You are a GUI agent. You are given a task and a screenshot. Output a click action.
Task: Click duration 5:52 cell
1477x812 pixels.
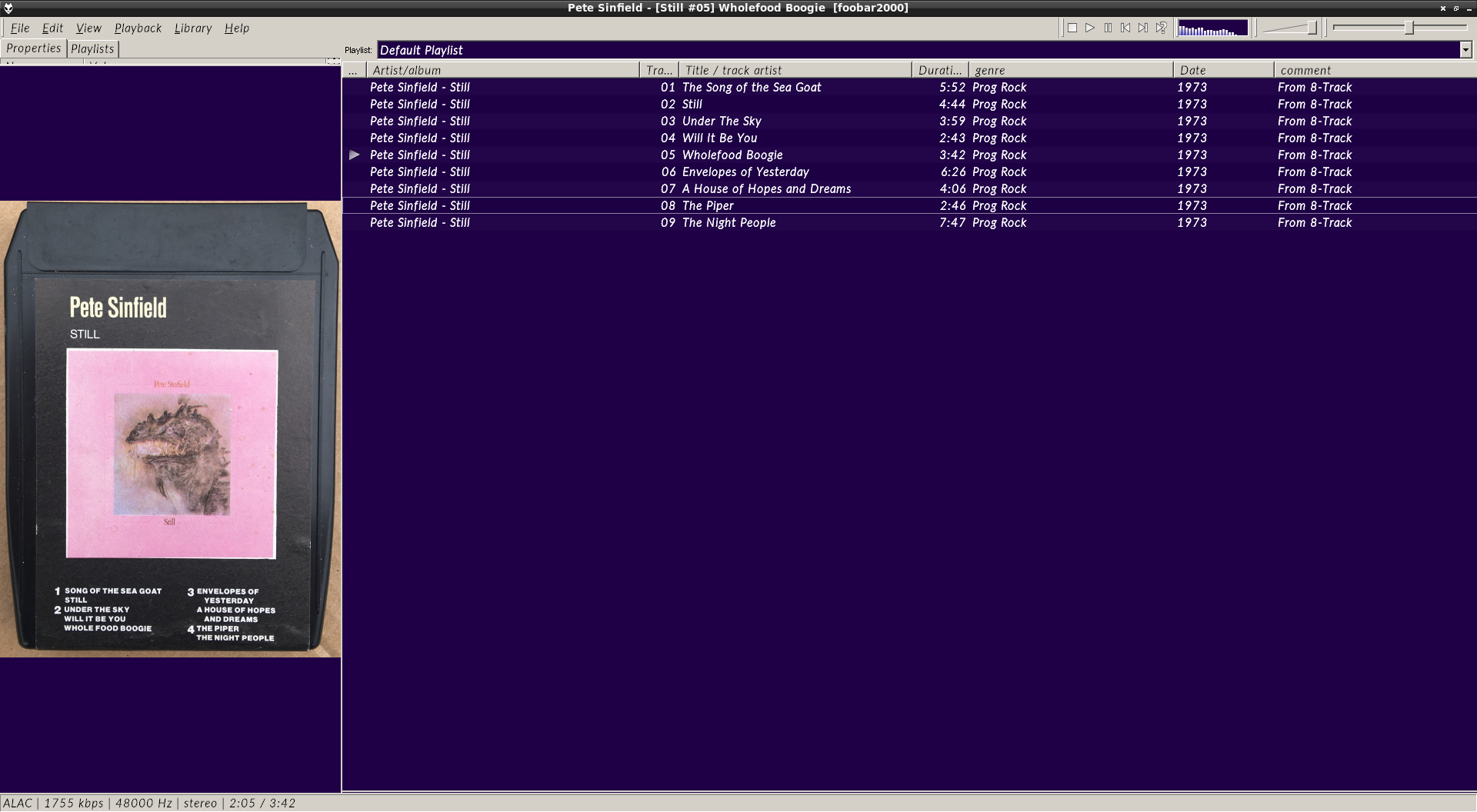coord(952,87)
